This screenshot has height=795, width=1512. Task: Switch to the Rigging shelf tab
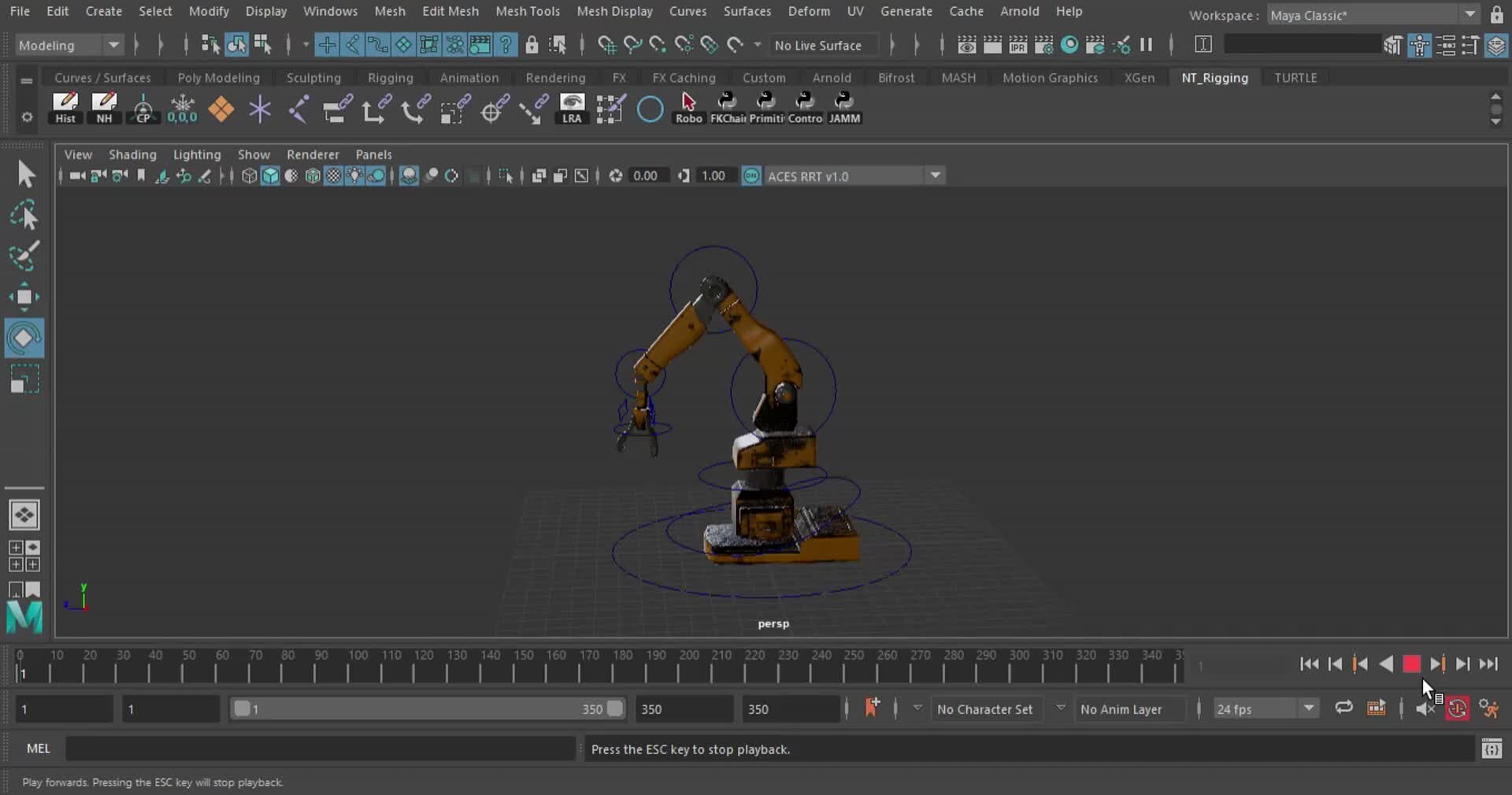pos(390,77)
